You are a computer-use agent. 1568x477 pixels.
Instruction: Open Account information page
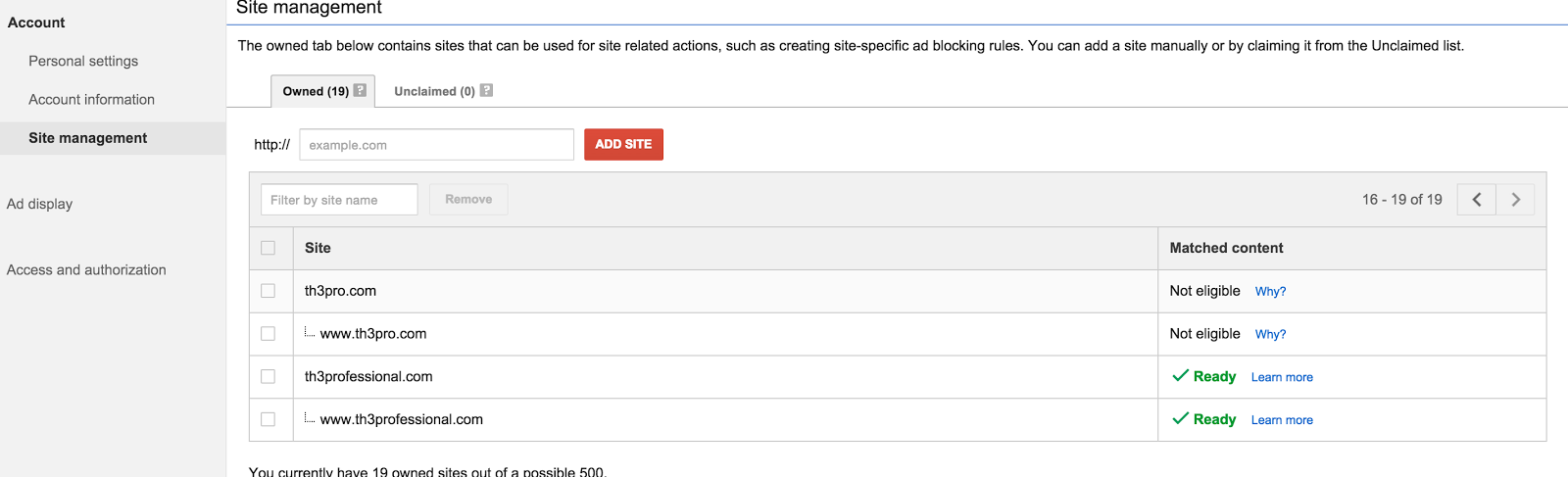(x=91, y=99)
